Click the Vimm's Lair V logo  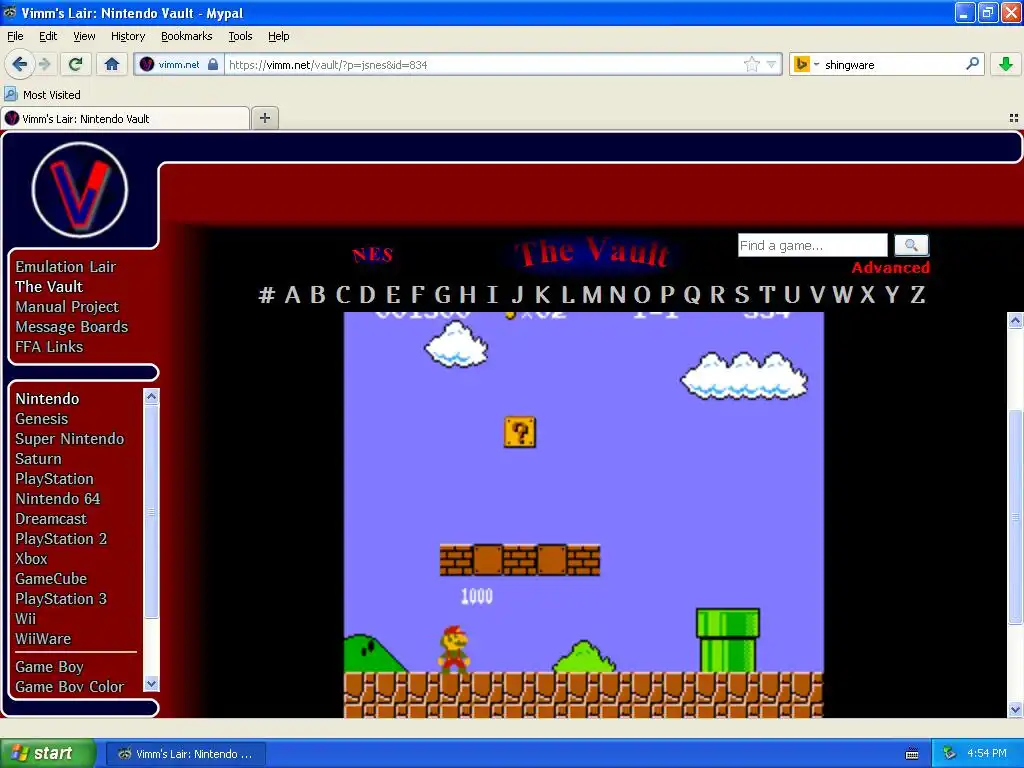click(80, 189)
